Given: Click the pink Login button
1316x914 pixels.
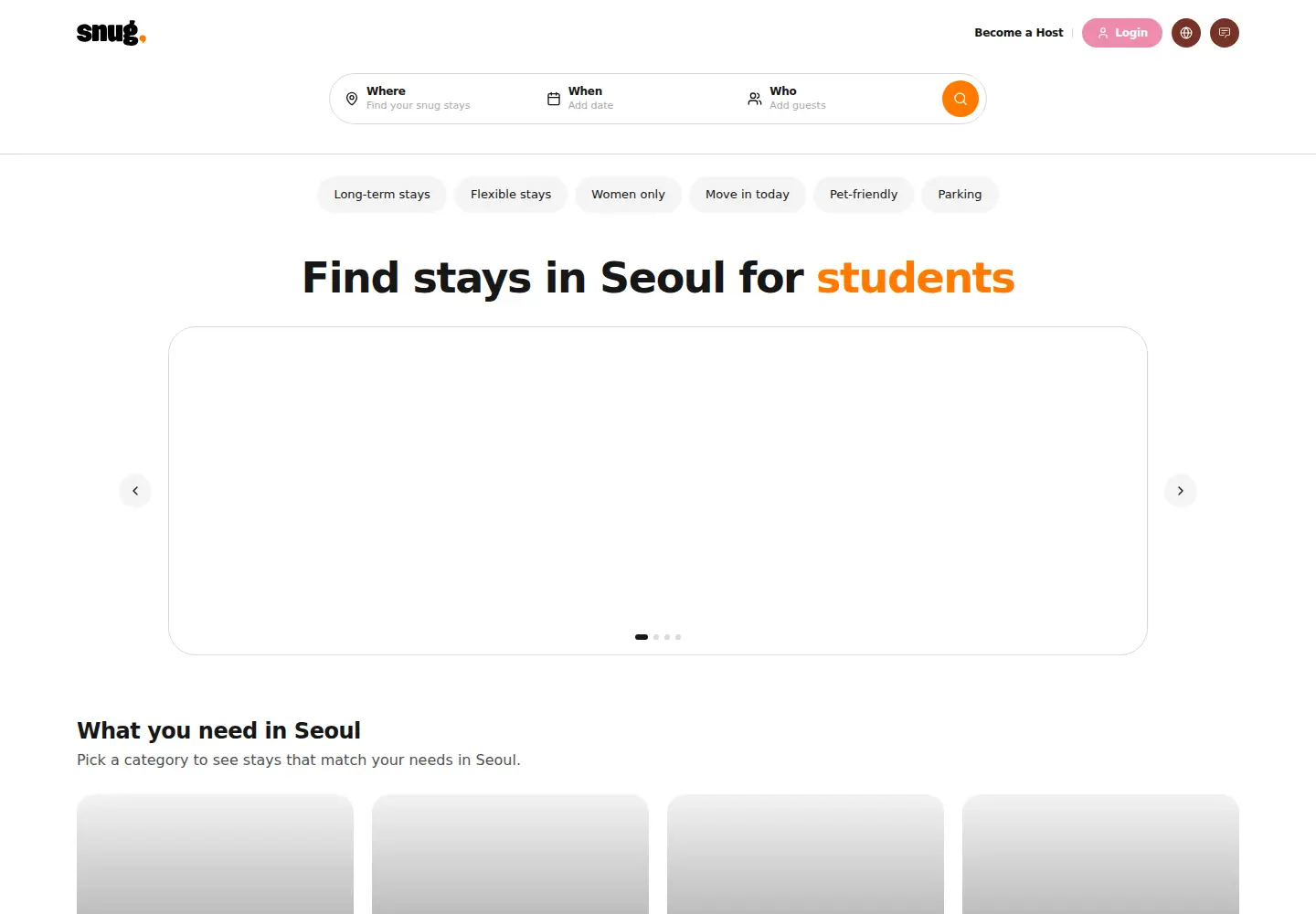Looking at the screenshot, I should [1122, 33].
